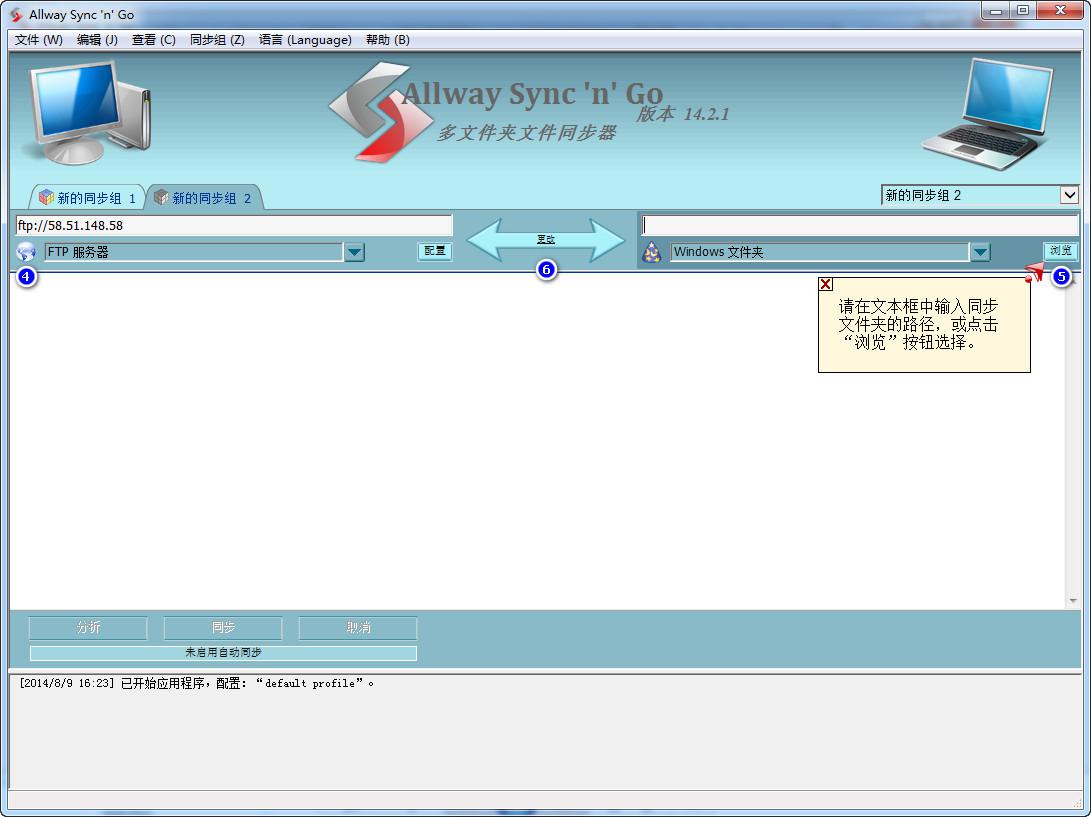Click the Allway Sync title bar app icon

(16, 15)
